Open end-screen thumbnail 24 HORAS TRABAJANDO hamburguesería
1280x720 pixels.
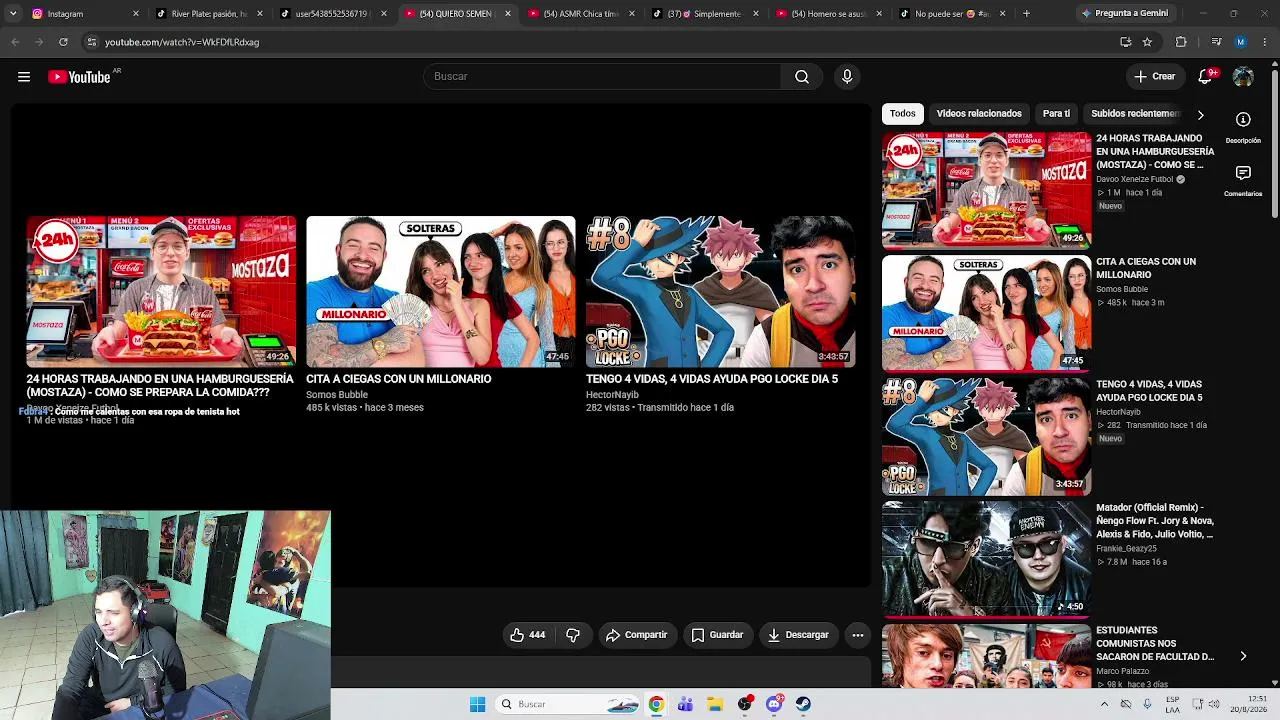point(161,292)
